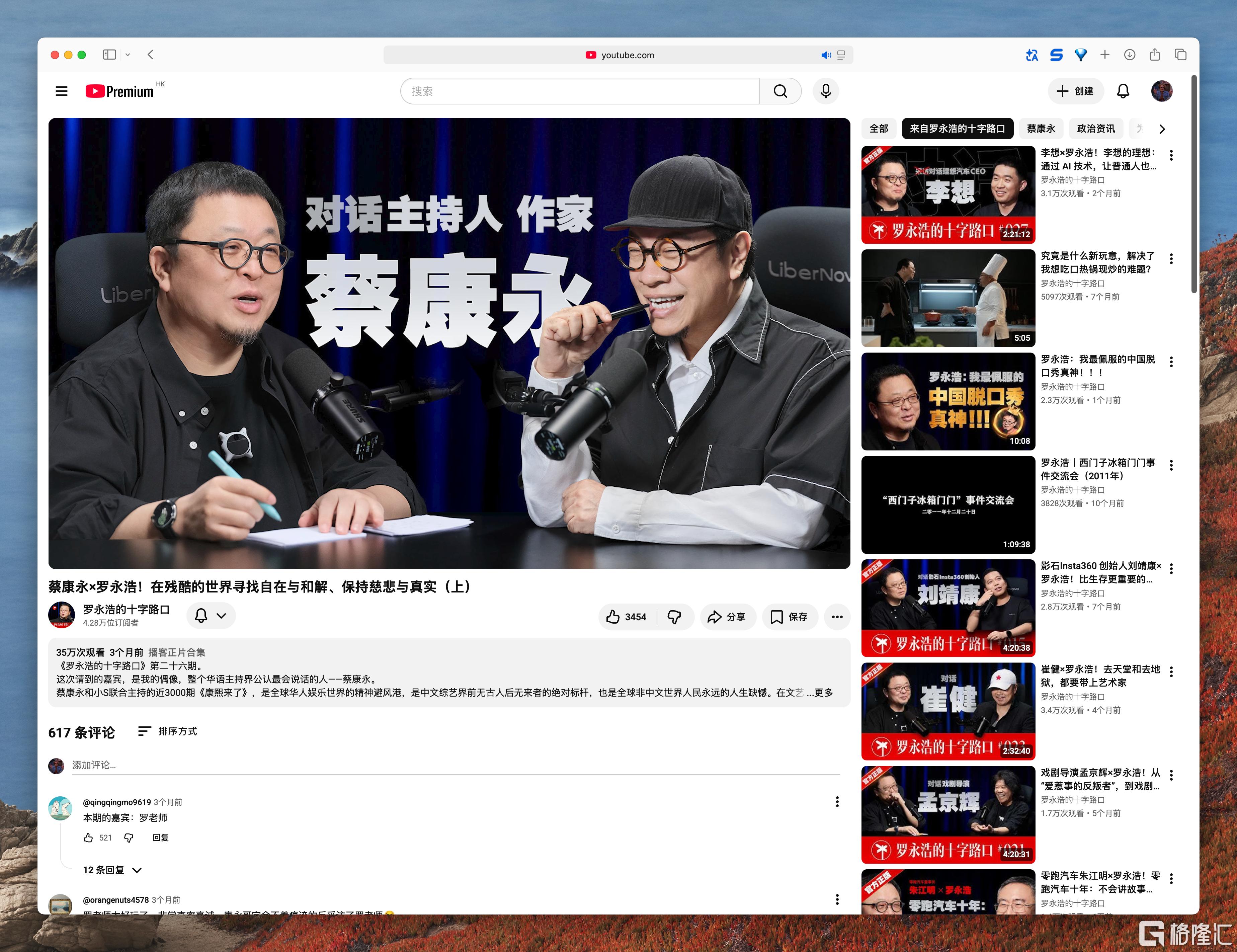
Task: Dislike the Cai Kangyong video
Action: coord(675,617)
